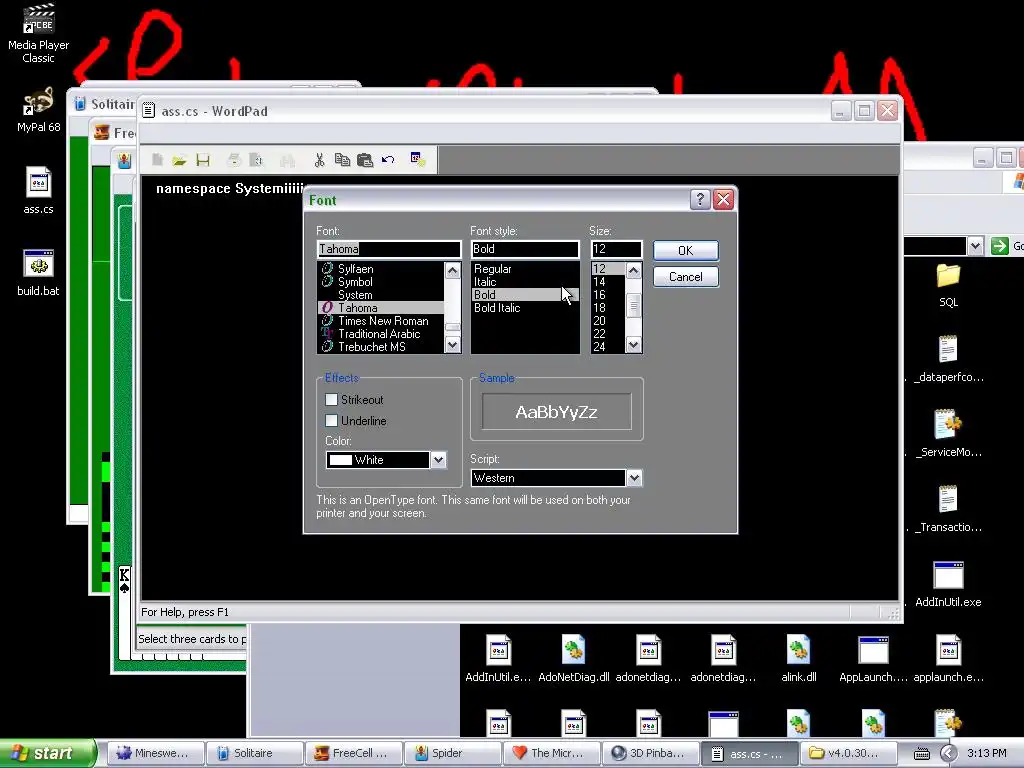Viewport: 1024px width, 768px height.
Task: Select the _ServiceMo... file icon
Action: click(948, 434)
